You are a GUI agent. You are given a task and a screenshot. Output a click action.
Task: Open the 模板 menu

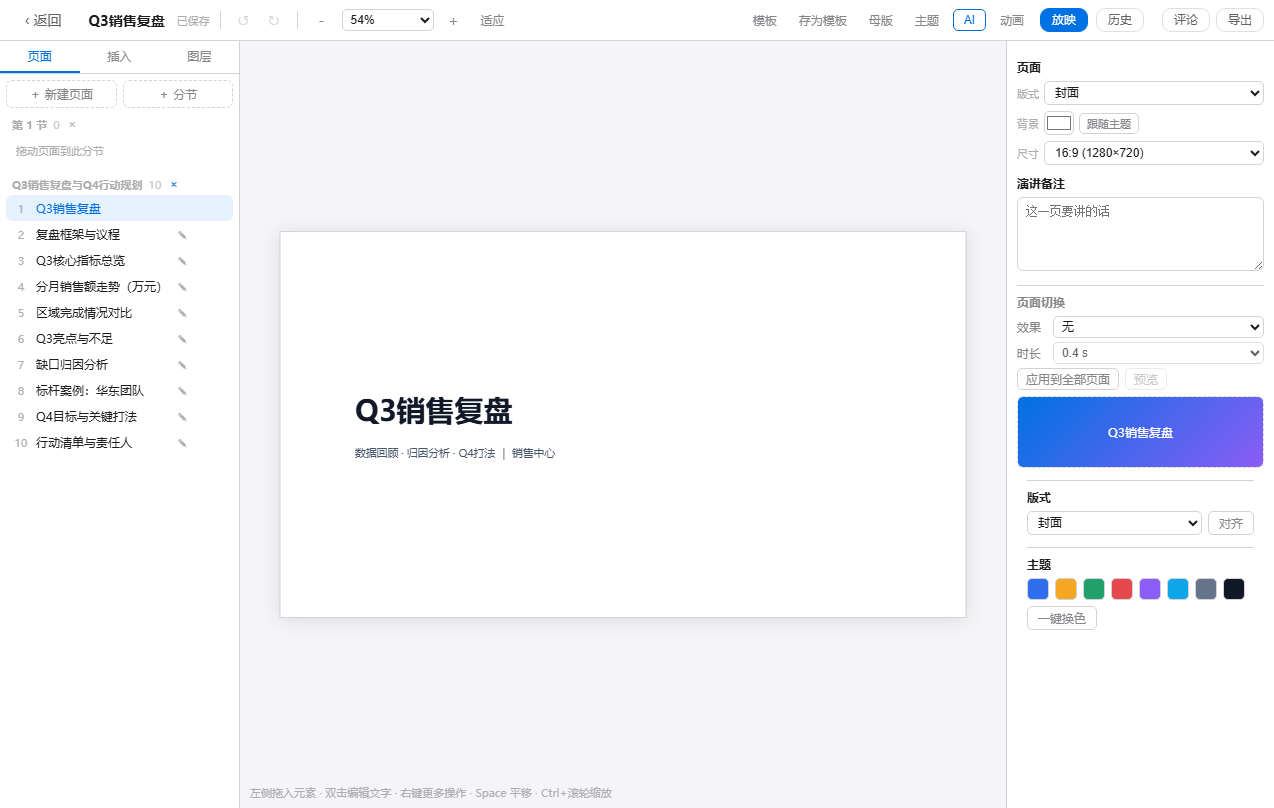tap(765, 20)
